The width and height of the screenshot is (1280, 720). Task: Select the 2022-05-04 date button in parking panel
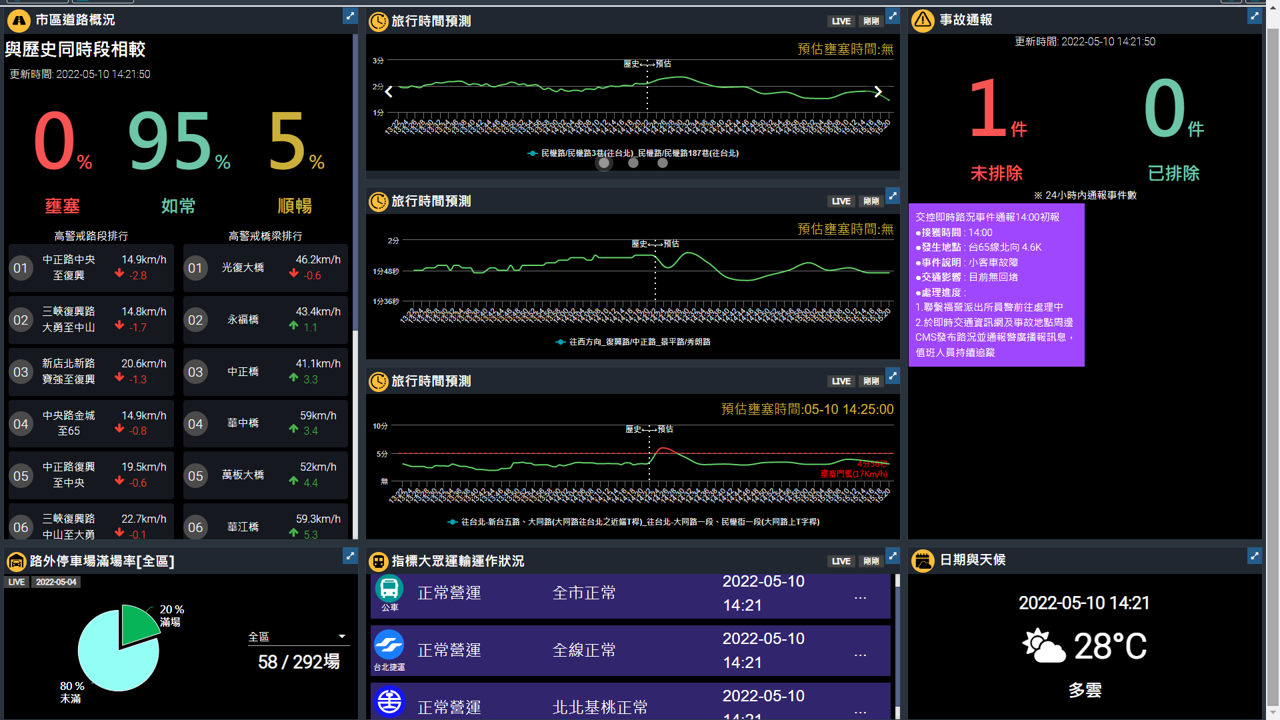[x=55, y=582]
